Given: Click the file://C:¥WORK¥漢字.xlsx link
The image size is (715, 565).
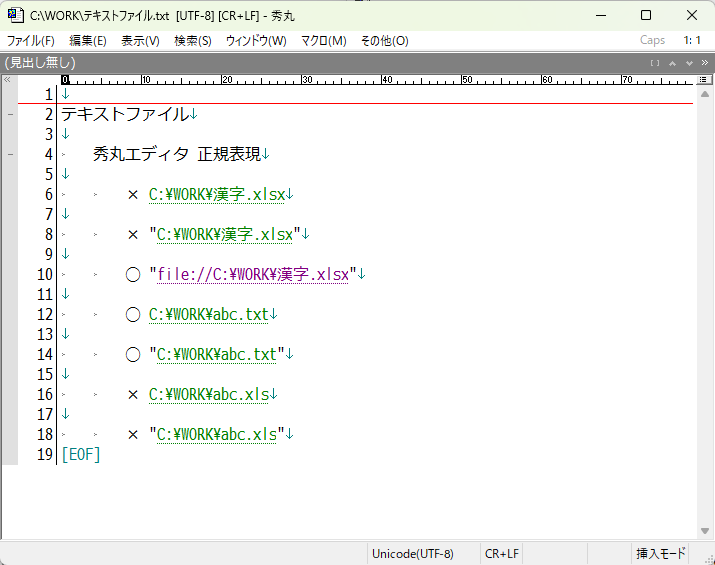Looking at the screenshot, I should coord(253,274).
